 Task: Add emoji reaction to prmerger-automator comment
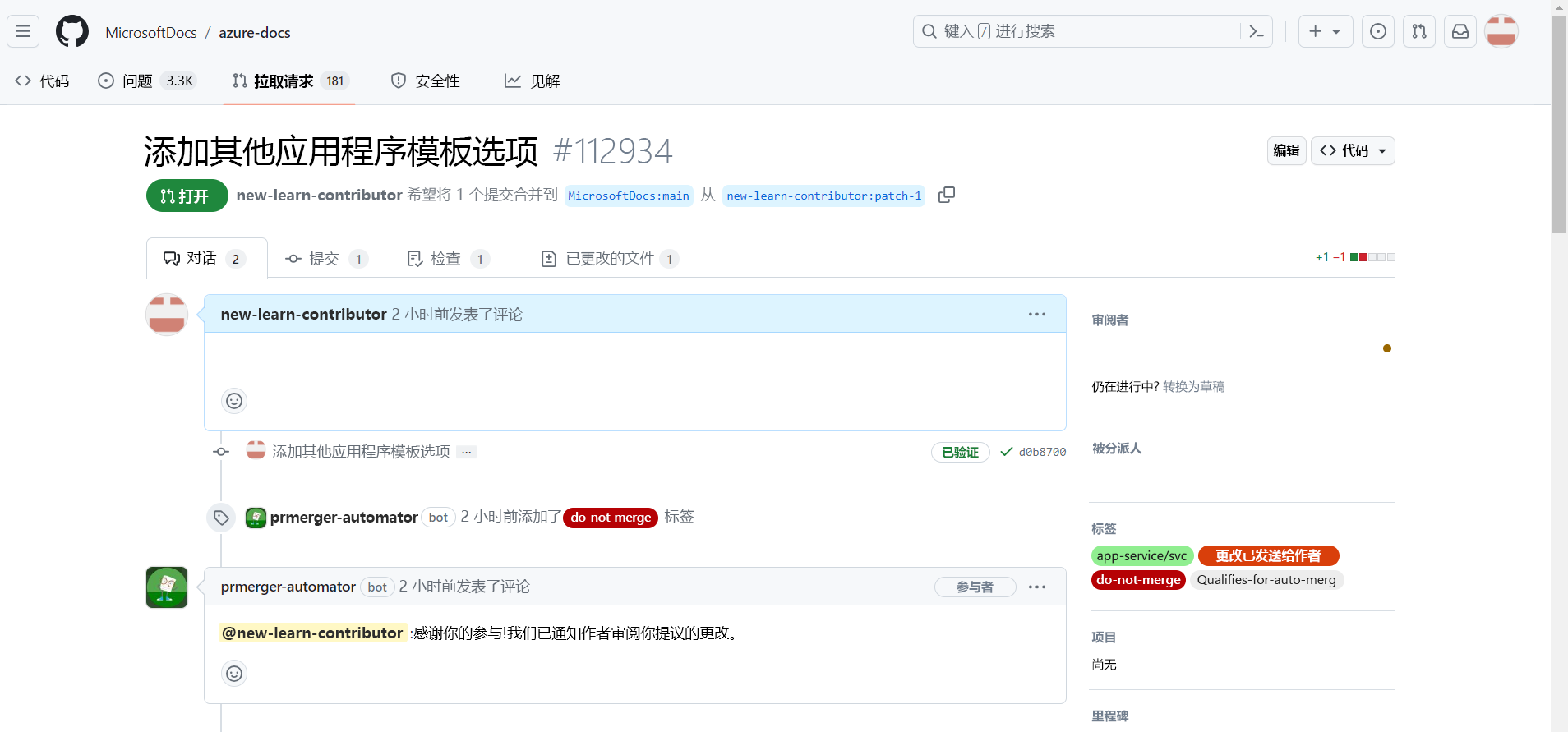click(x=234, y=674)
